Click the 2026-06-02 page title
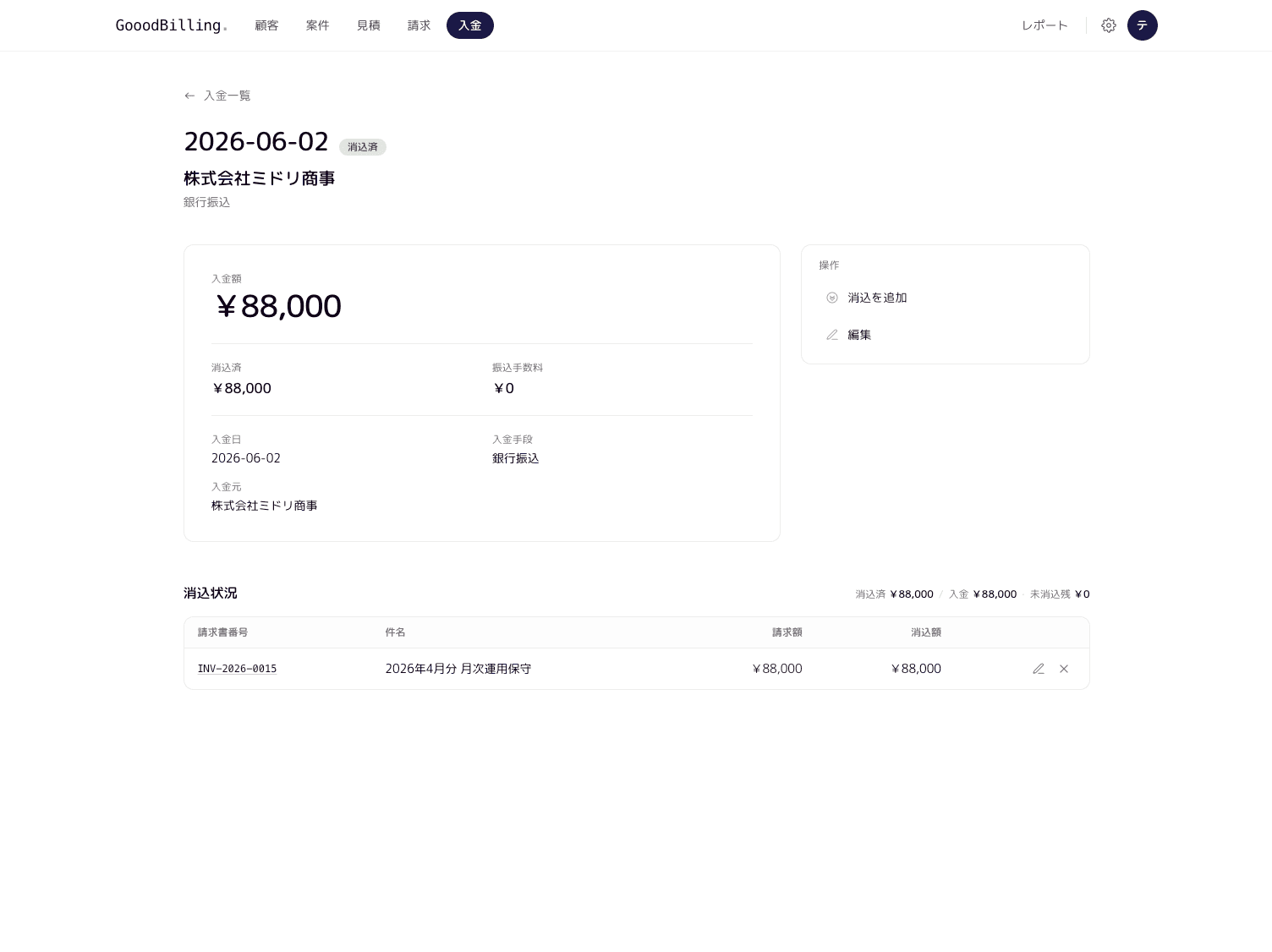Screen dimensions: 1272x952 click(x=256, y=141)
